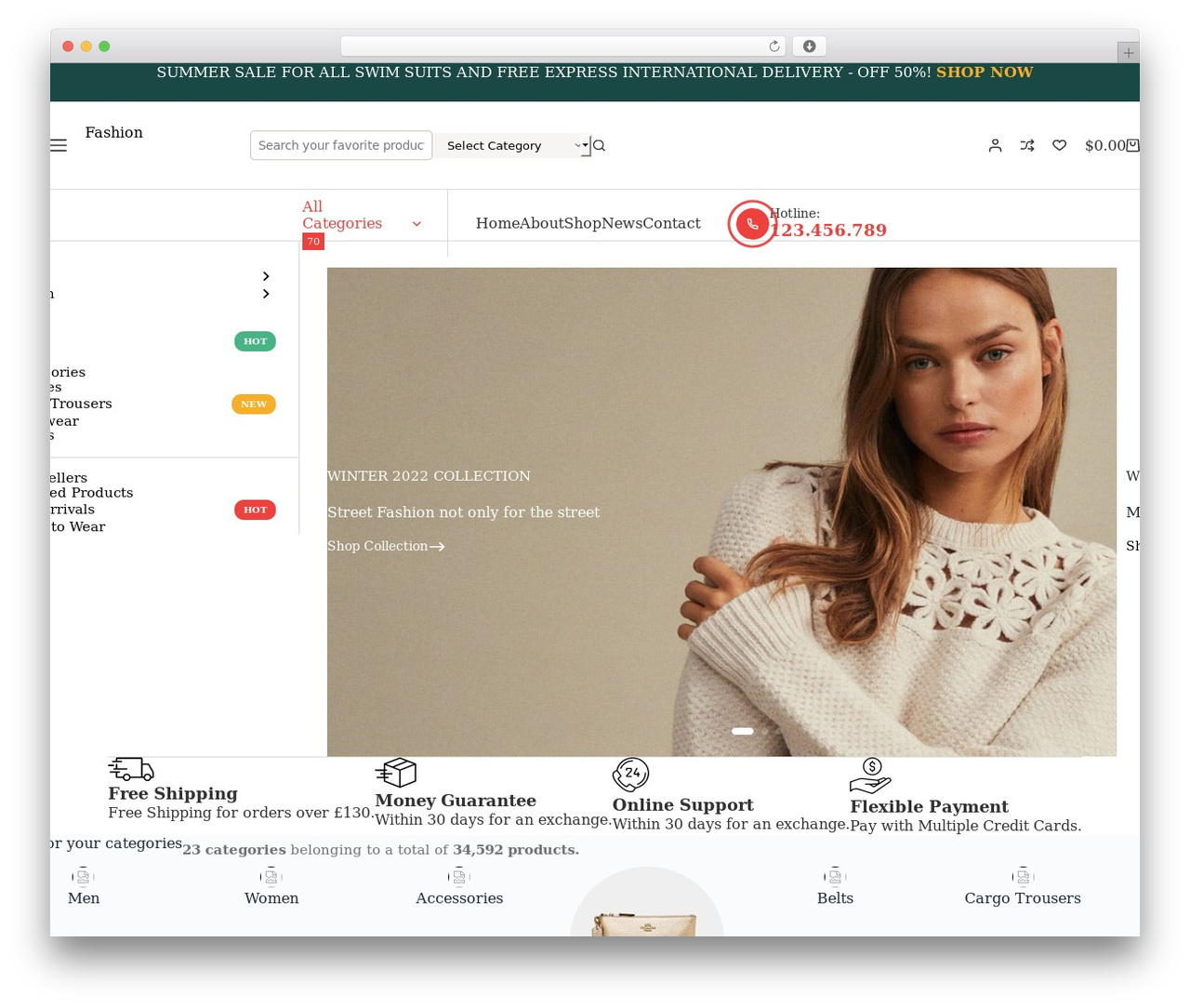
Task: Open the hamburger menu icon
Action: [59, 145]
